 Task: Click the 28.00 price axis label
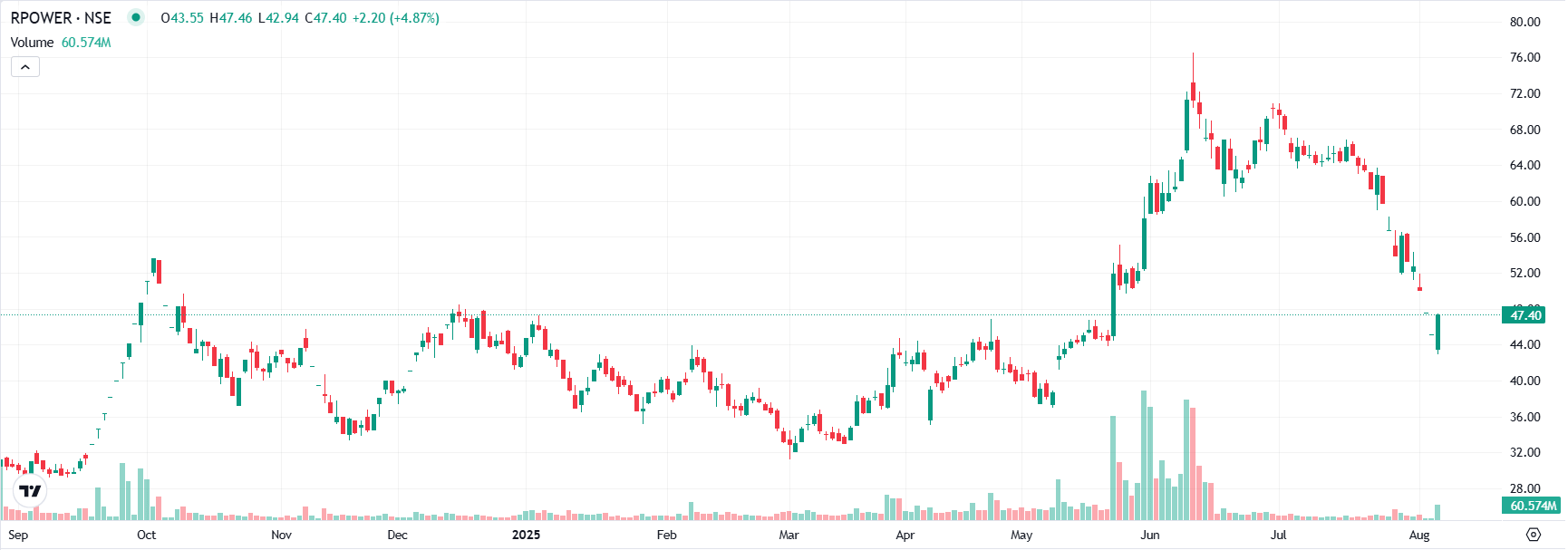pyautogui.click(x=1525, y=488)
